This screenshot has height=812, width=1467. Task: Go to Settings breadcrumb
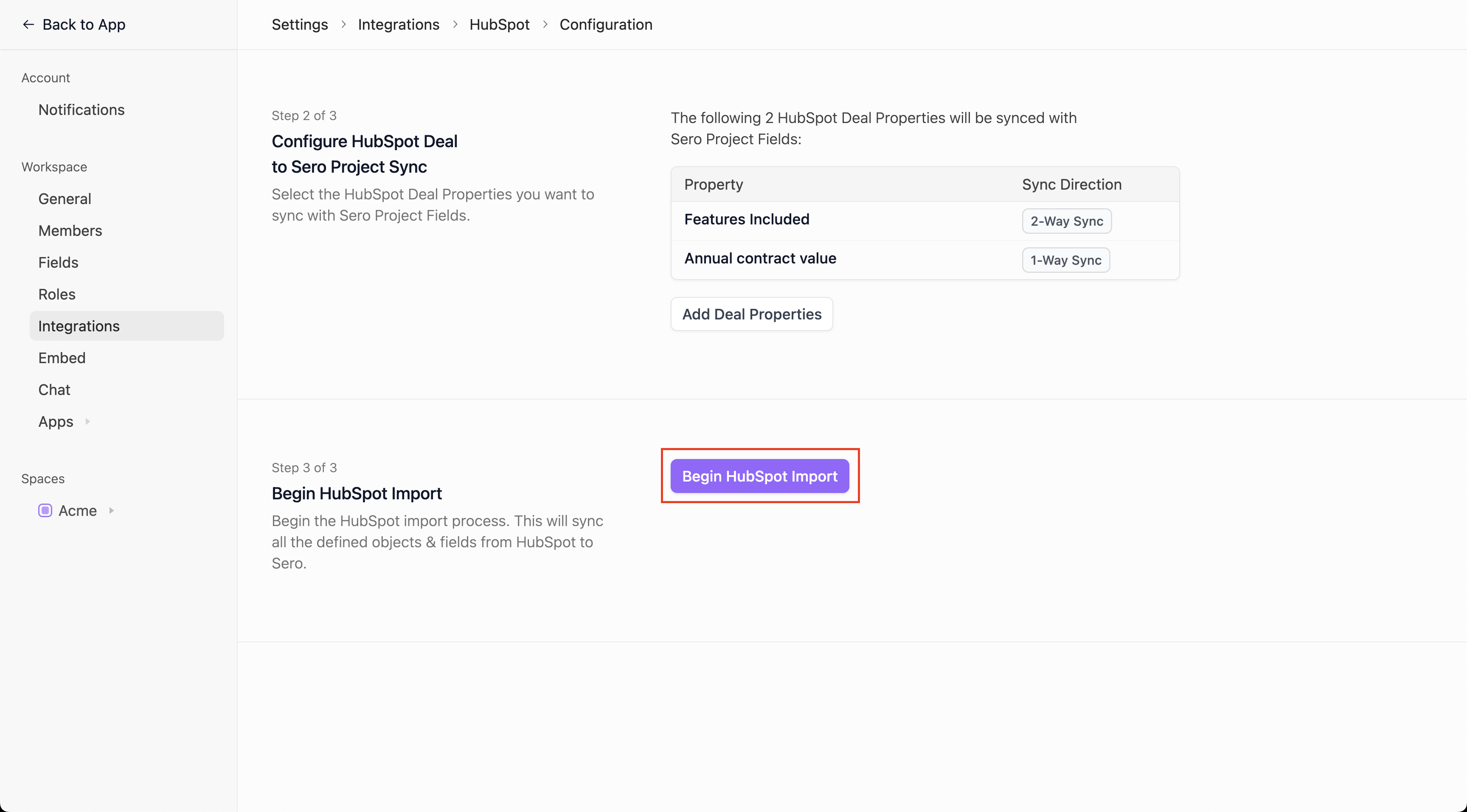(300, 25)
